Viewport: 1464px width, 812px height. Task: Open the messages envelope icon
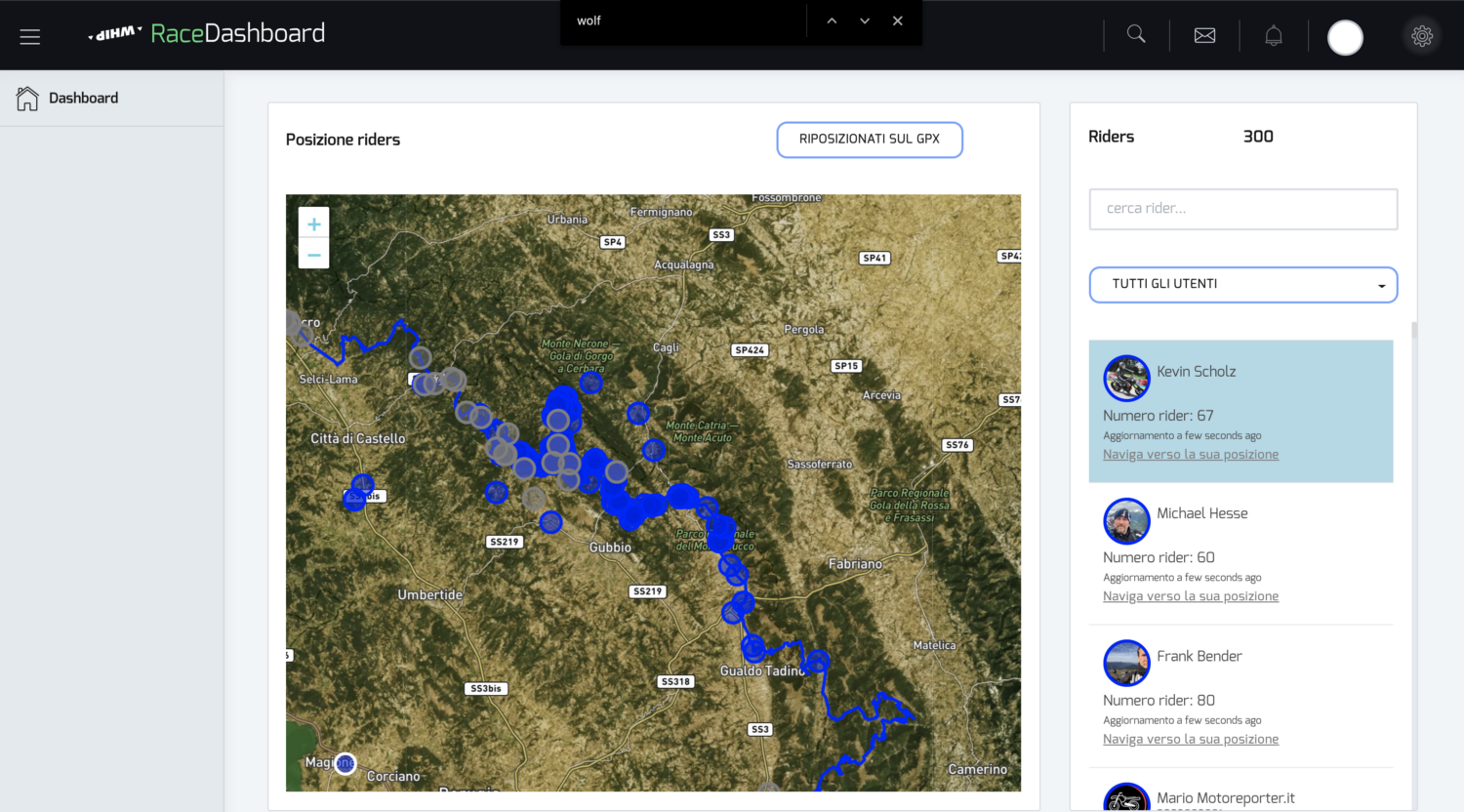coord(1205,35)
